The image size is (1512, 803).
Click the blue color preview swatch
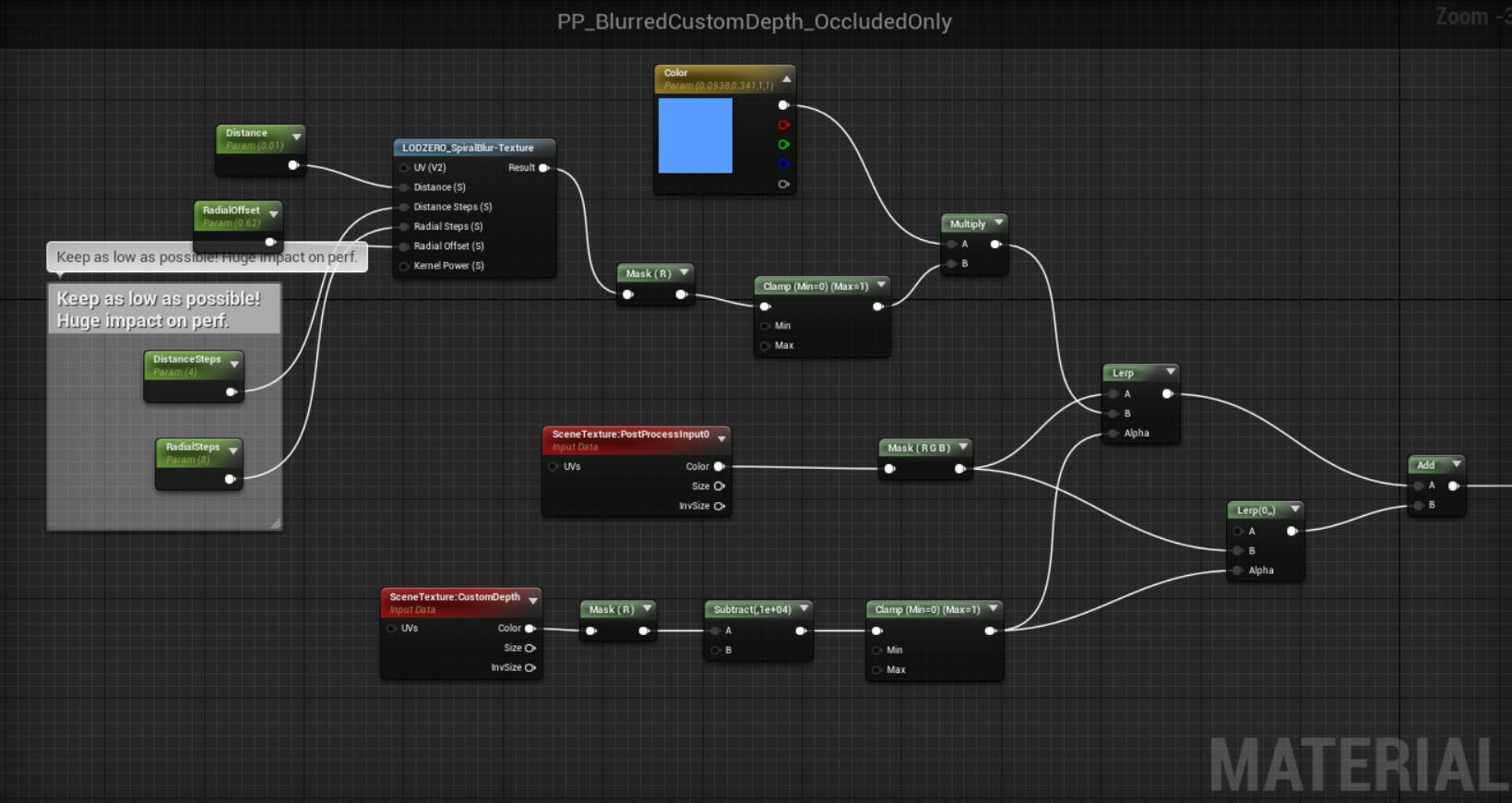(696, 136)
